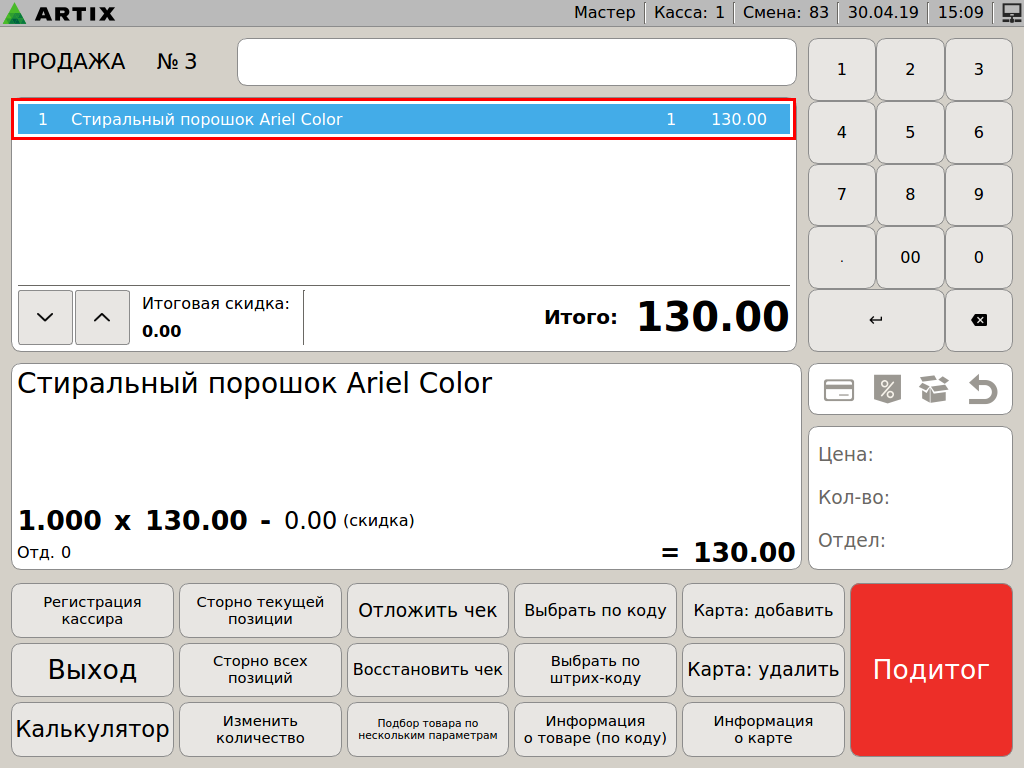Click the percent discount tag icon
The height and width of the screenshot is (768, 1024).
pyautogui.click(x=887, y=390)
